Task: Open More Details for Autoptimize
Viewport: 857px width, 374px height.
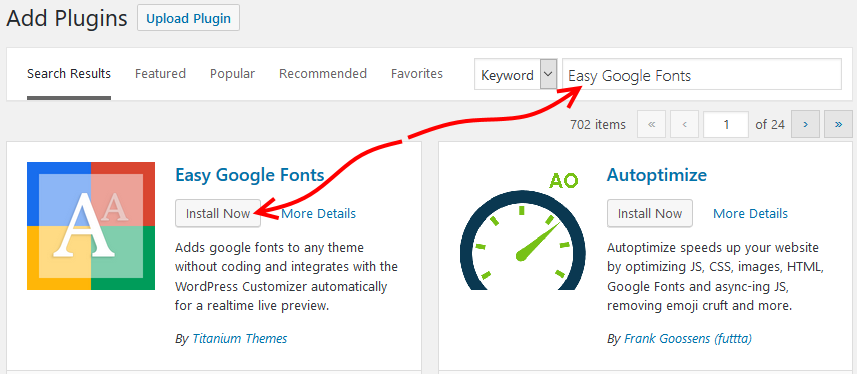Action: pyautogui.click(x=750, y=213)
